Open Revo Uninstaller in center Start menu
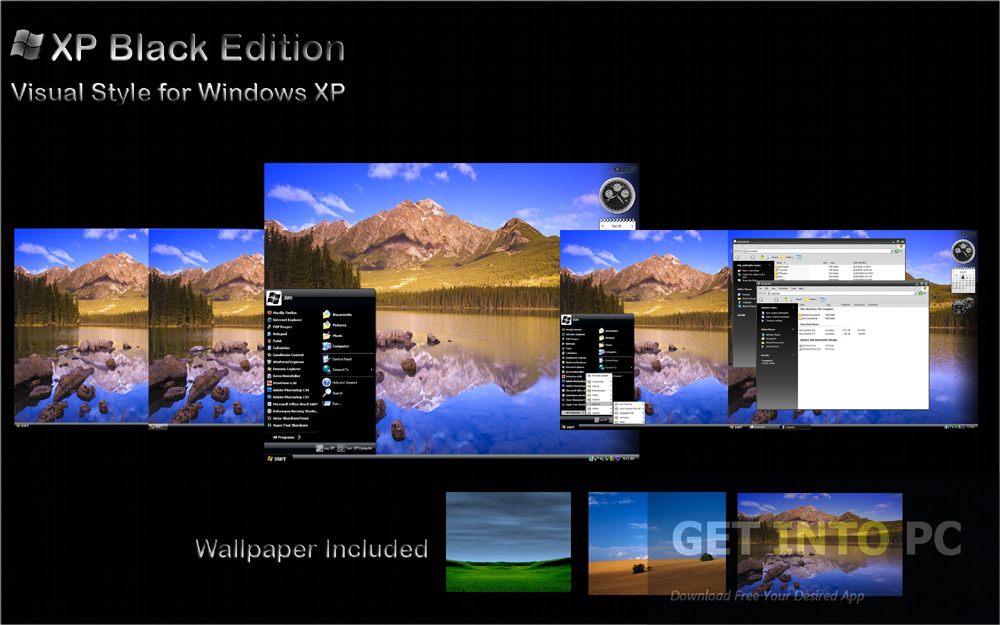The image size is (1000, 625). 284,376
